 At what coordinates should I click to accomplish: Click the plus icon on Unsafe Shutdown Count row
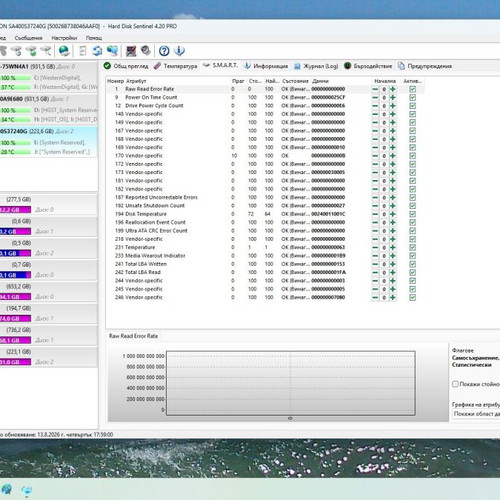393,206
